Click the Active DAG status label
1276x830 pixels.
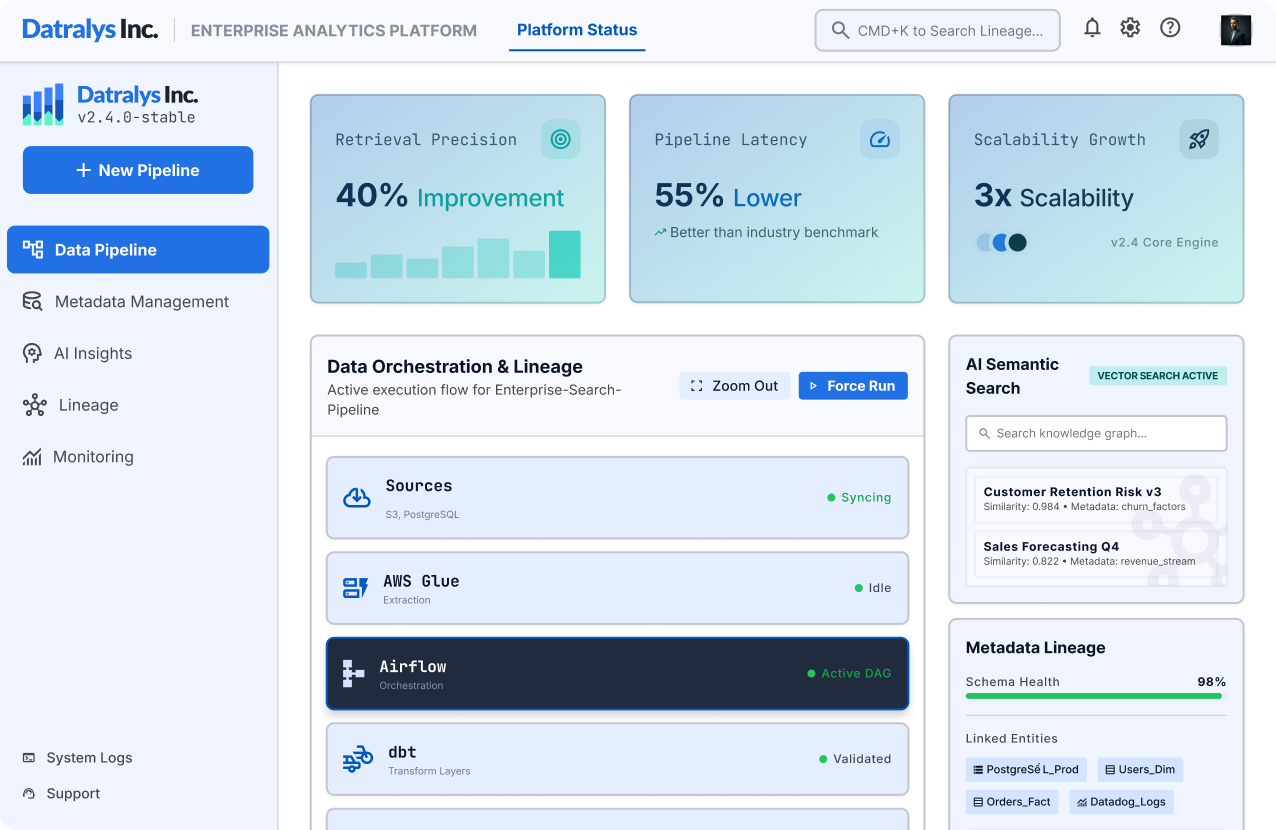(849, 673)
